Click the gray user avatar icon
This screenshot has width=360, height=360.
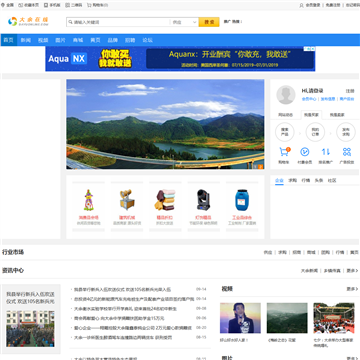tap(286, 95)
